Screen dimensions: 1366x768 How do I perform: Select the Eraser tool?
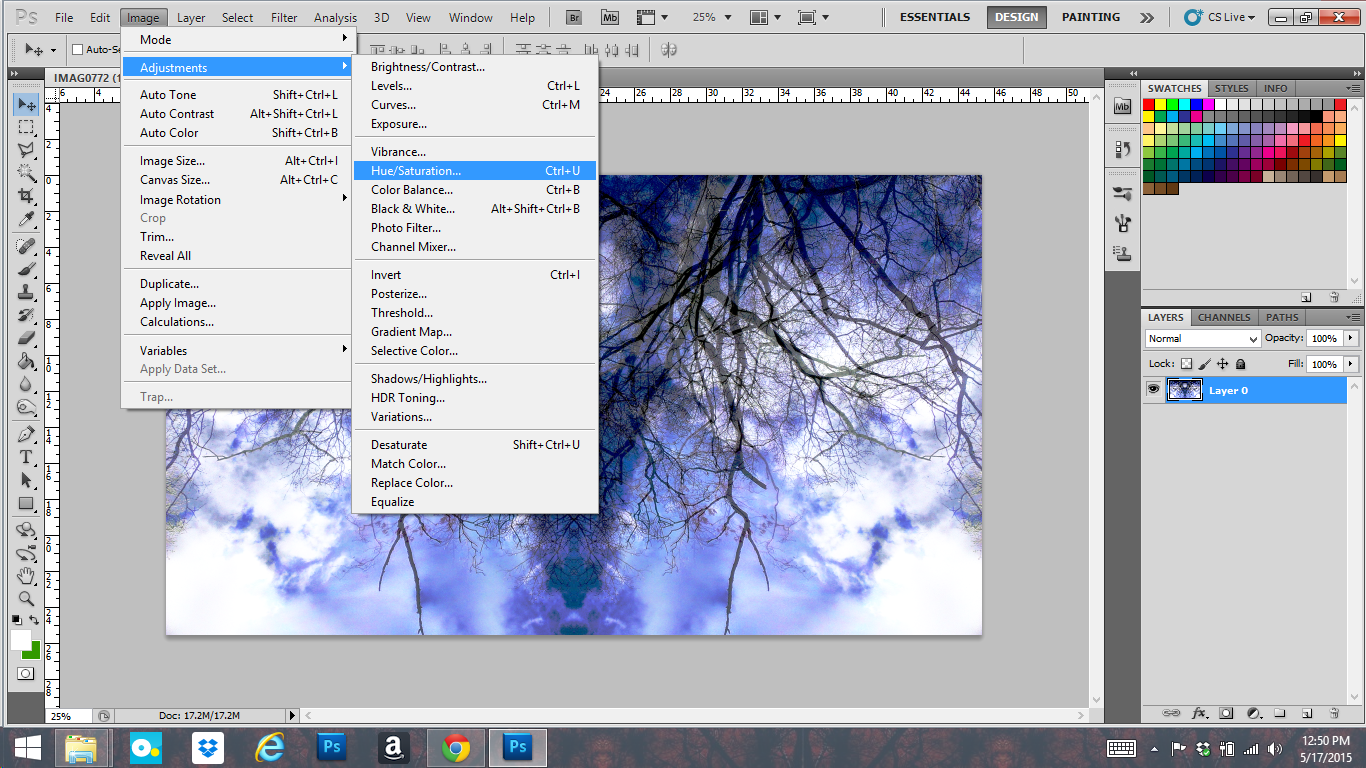point(26,338)
